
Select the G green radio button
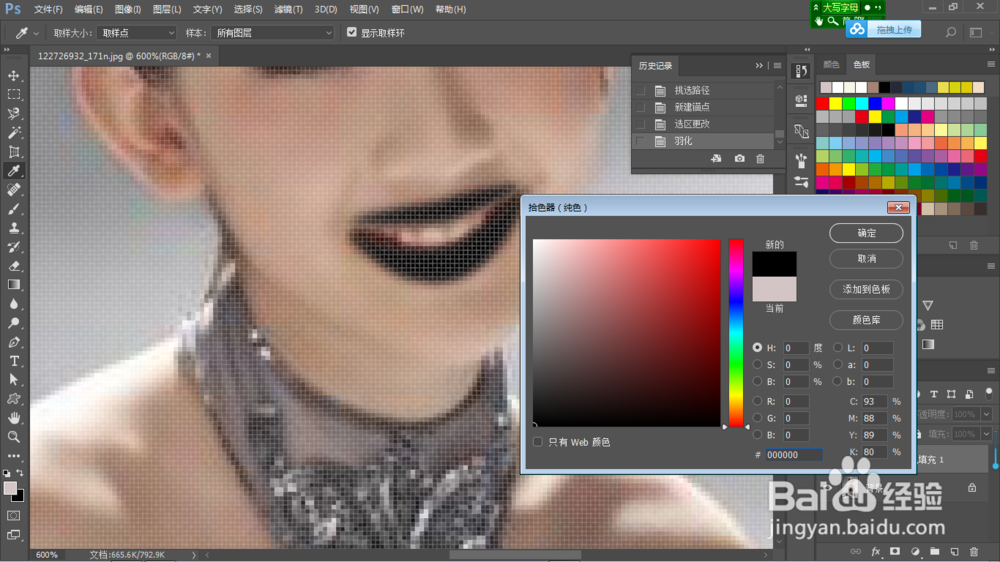point(757,417)
